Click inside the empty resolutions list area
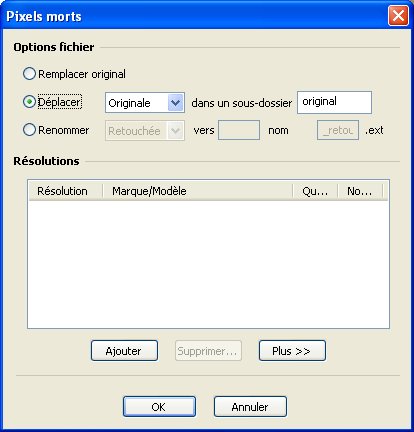414x432 pixels. tap(208, 264)
